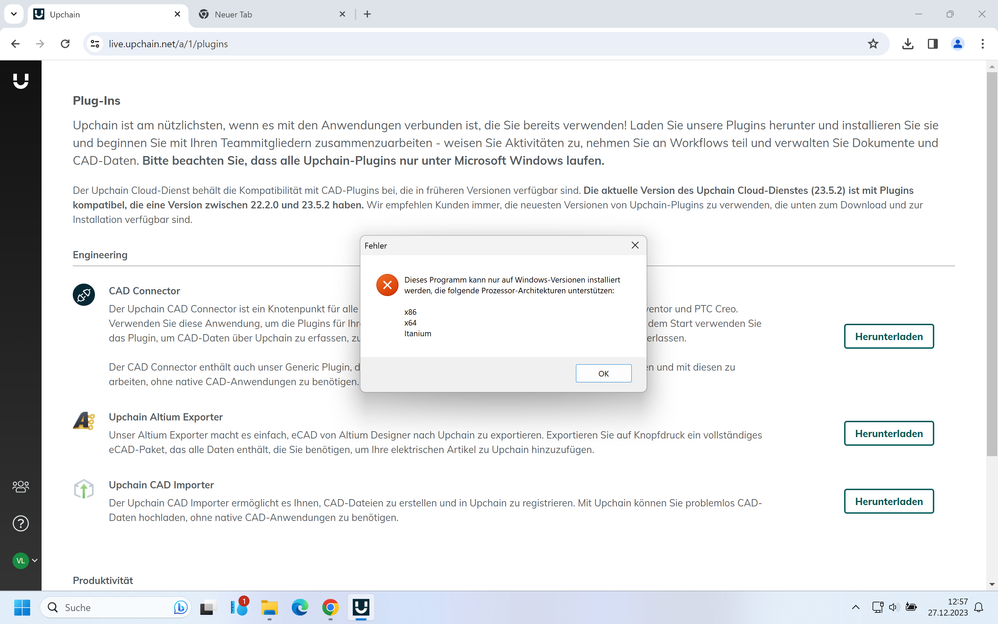Go back in browser history
The height and width of the screenshot is (624, 998).
point(15,44)
